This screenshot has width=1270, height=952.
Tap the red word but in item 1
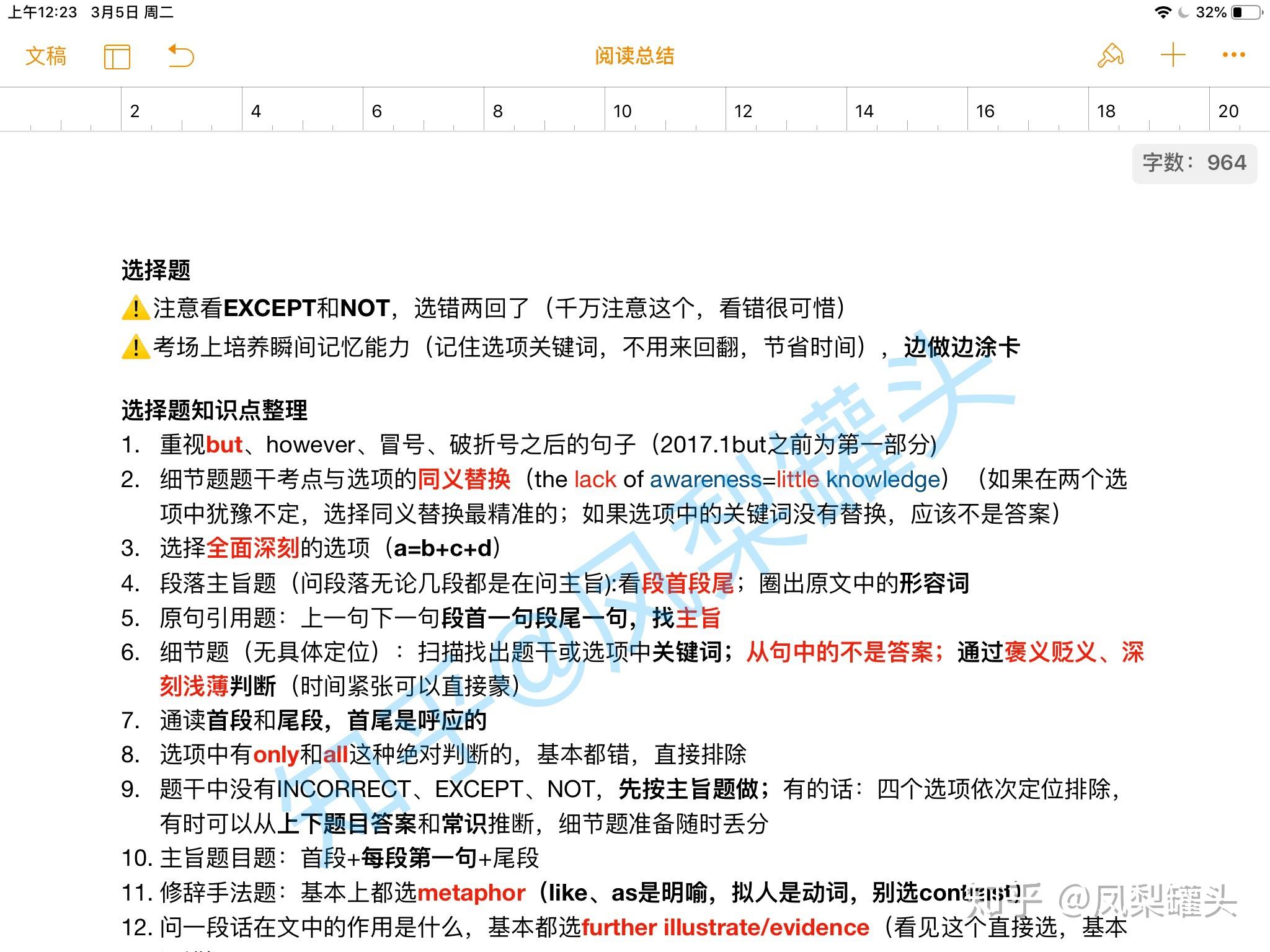pyautogui.click(x=224, y=445)
